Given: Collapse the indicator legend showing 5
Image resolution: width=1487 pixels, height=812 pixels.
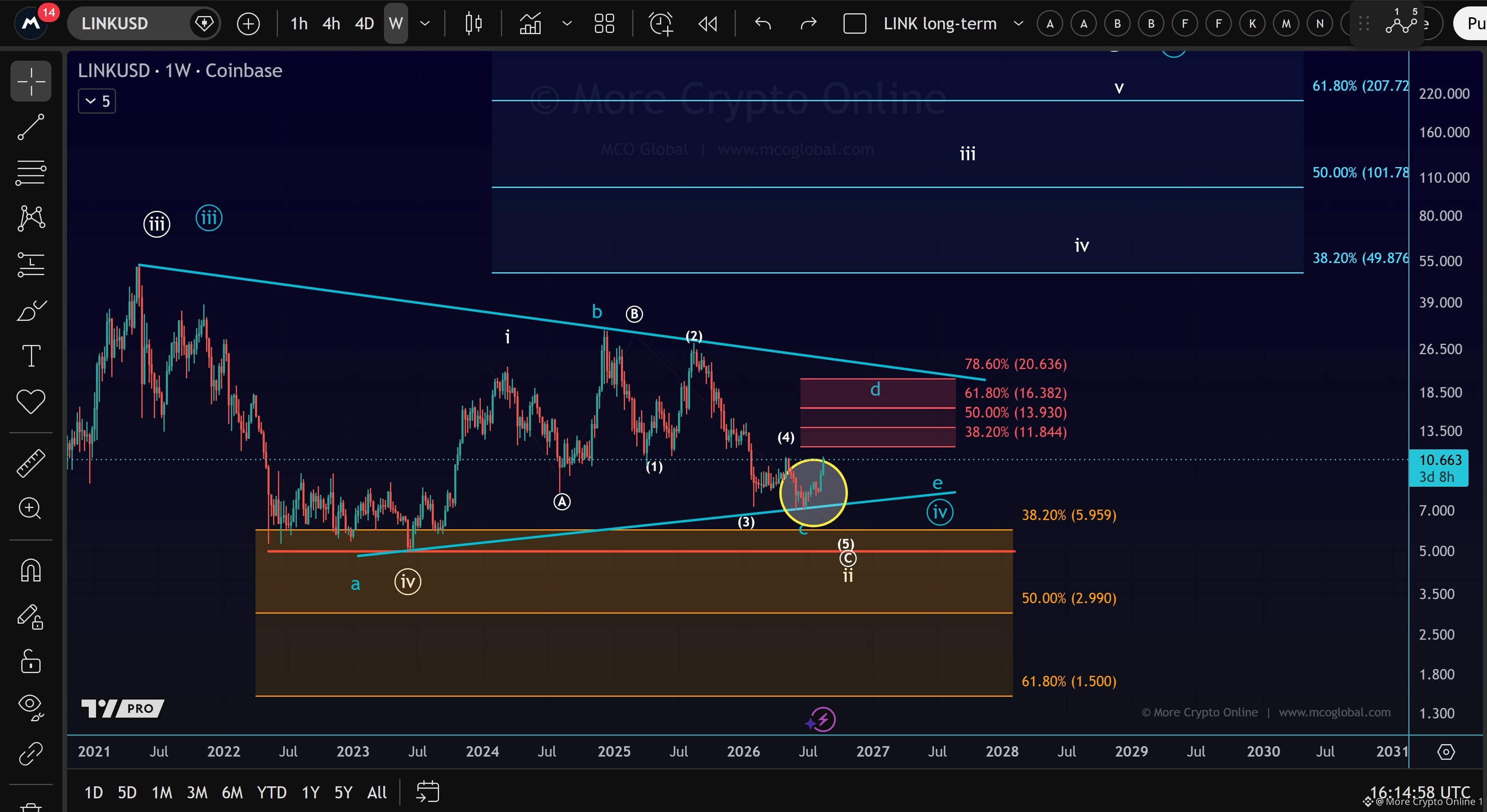Looking at the screenshot, I should pyautogui.click(x=97, y=102).
